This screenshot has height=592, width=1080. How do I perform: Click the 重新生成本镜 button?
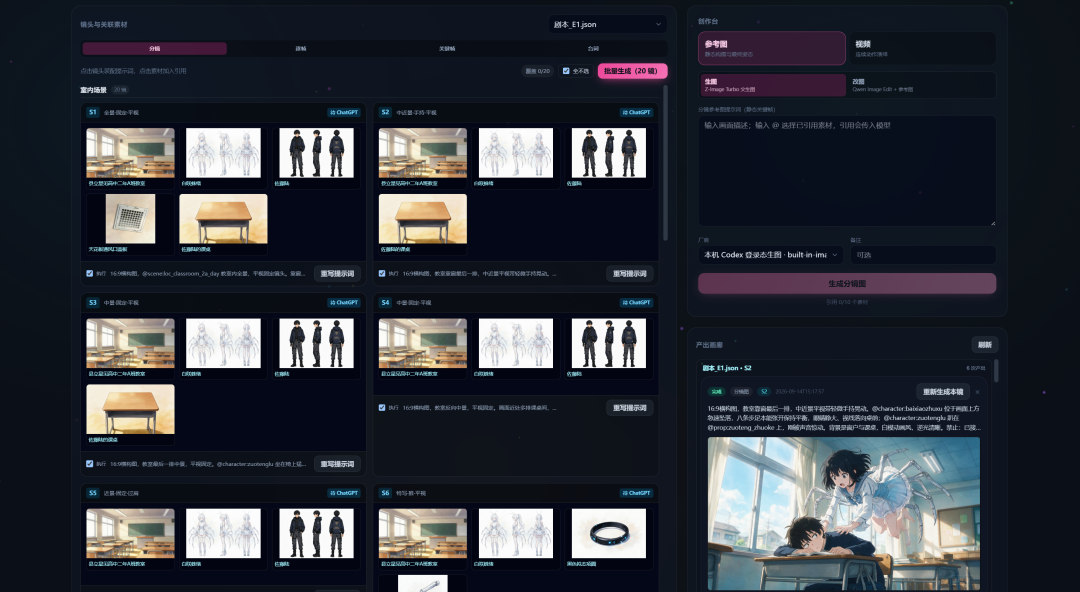click(943, 391)
